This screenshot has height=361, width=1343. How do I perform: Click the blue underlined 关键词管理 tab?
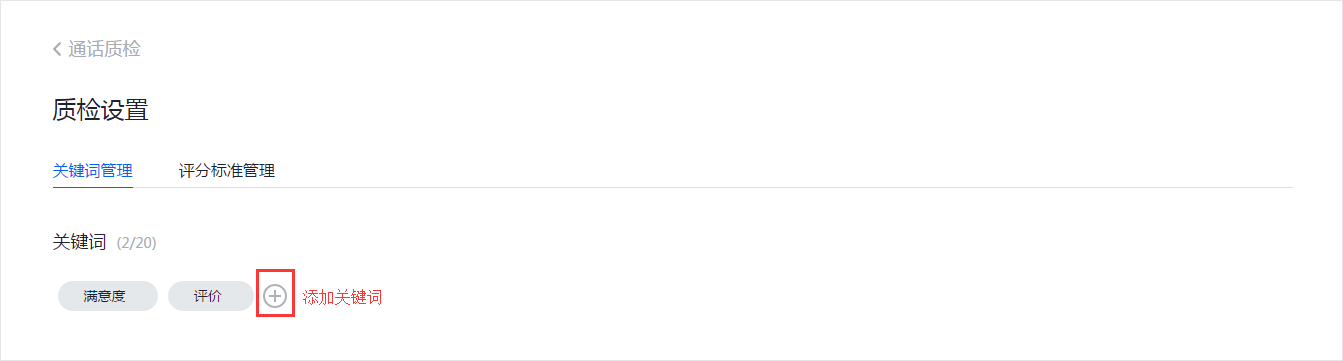pyautogui.click(x=93, y=170)
